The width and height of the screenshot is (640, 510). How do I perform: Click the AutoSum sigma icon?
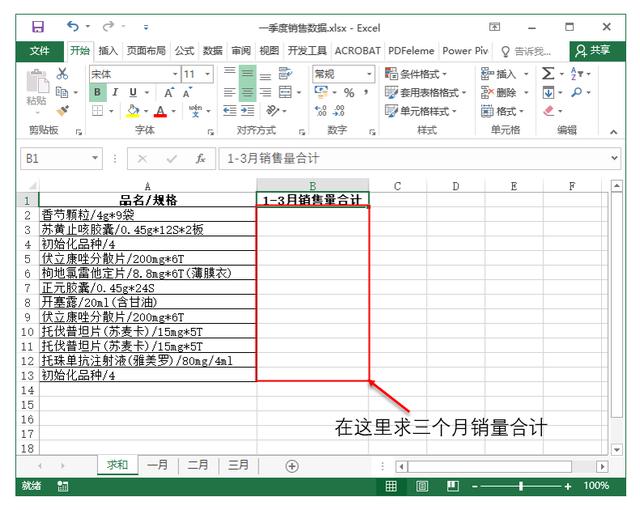548,74
